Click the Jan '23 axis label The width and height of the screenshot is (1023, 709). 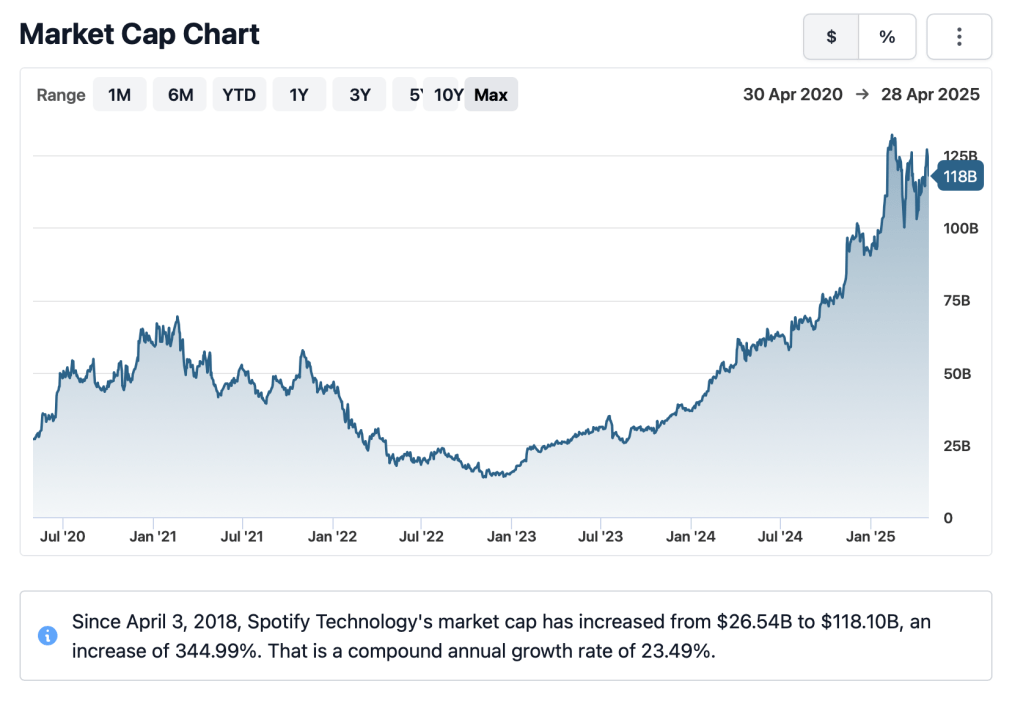512,537
